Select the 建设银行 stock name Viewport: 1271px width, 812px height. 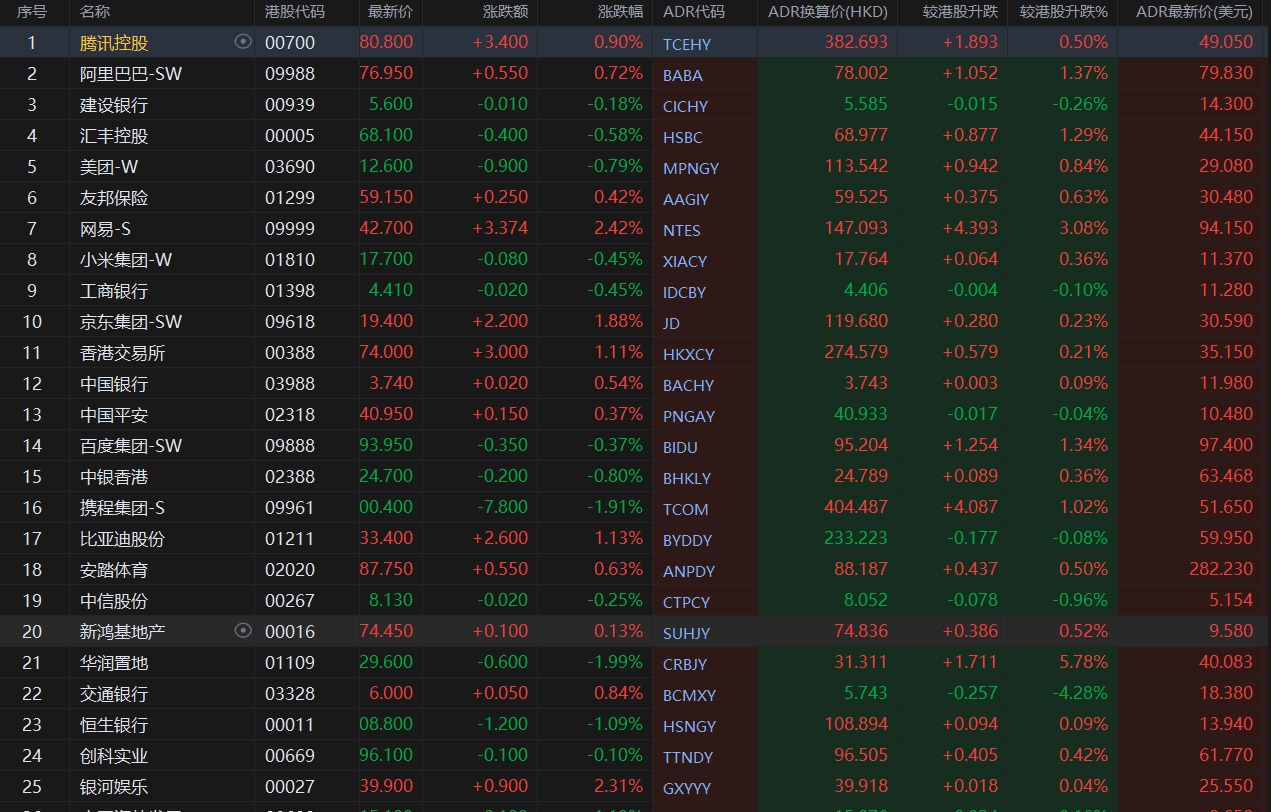coord(114,105)
